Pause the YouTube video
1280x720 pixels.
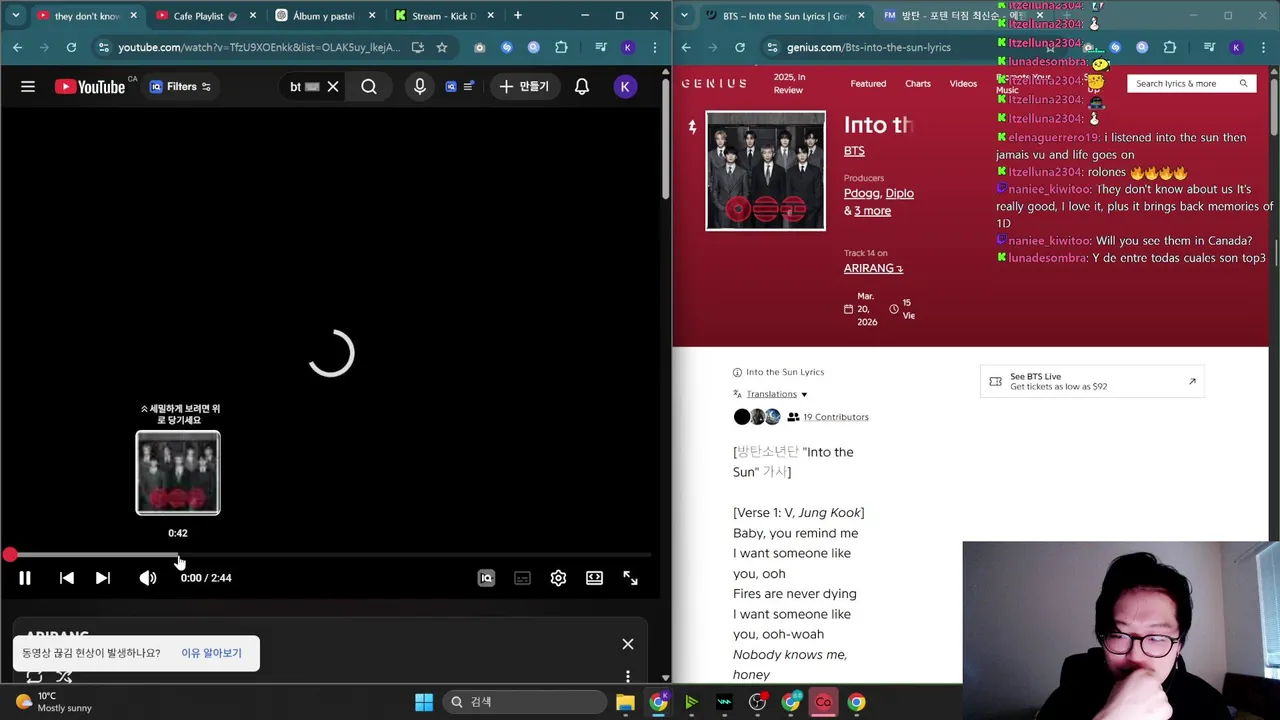(x=25, y=578)
